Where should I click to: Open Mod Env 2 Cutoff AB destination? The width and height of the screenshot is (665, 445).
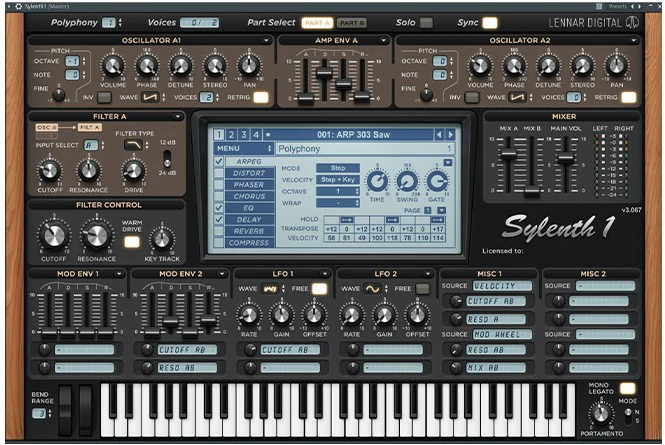187,350
